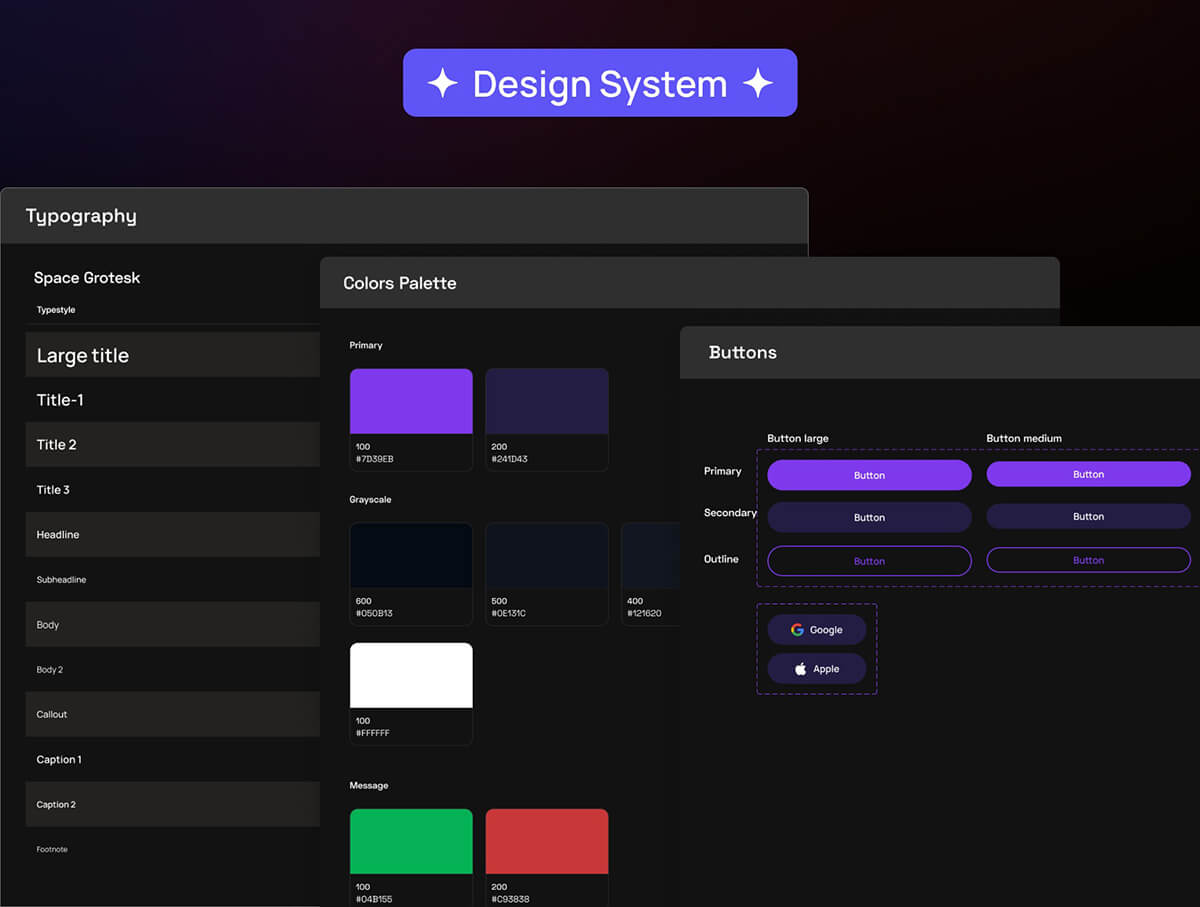The height and width of the screenshot is (907, 1200).
Task: Click the large Outline Button
Action: 869,561
